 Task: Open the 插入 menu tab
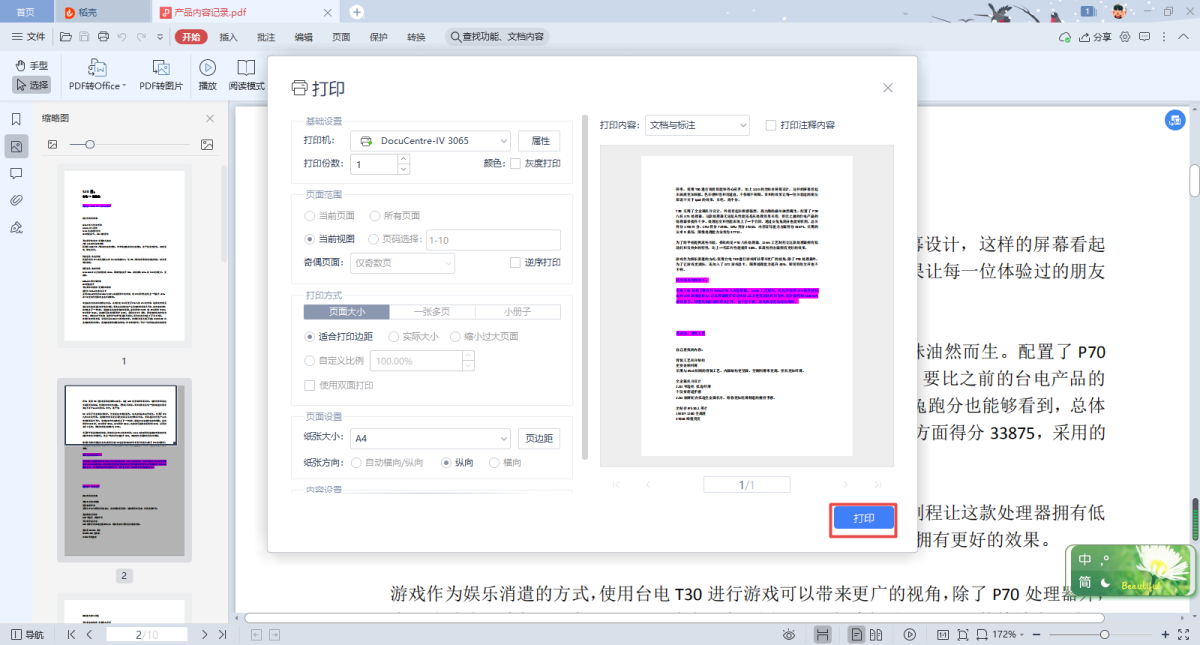point(229,37)
